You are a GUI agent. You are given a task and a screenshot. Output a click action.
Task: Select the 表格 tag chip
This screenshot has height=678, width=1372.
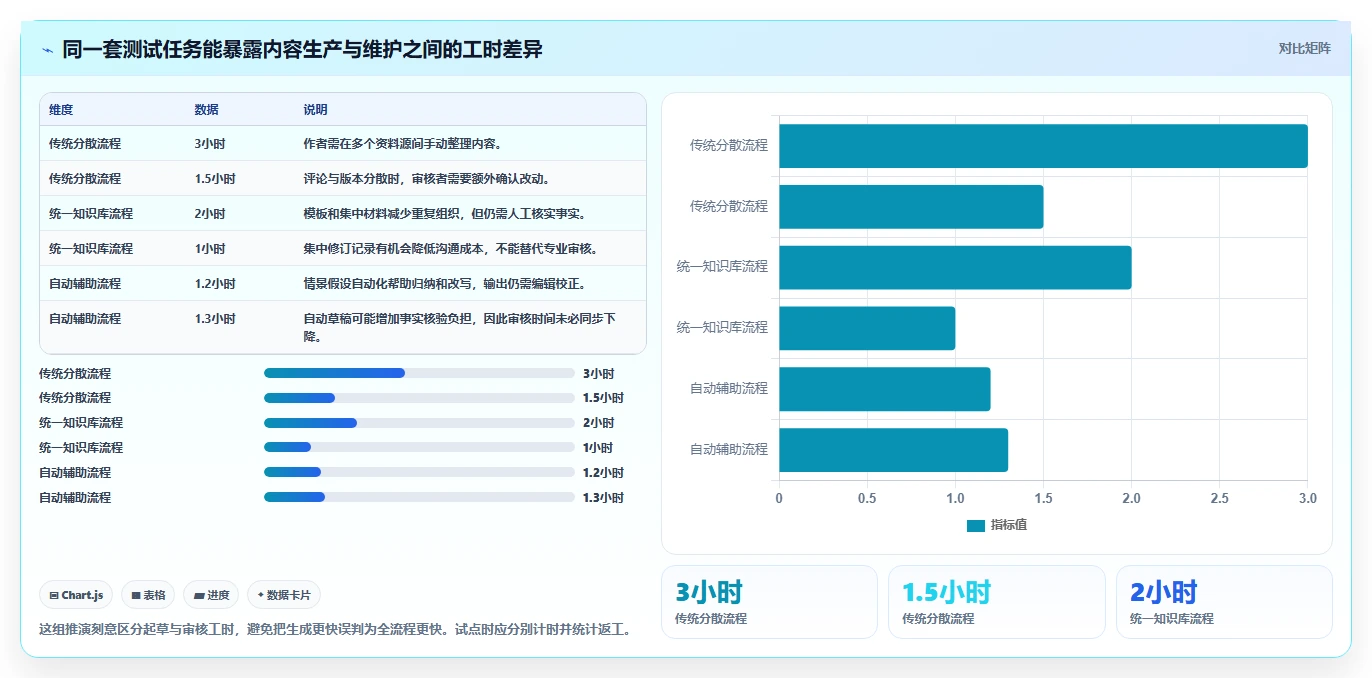point(148,595)
